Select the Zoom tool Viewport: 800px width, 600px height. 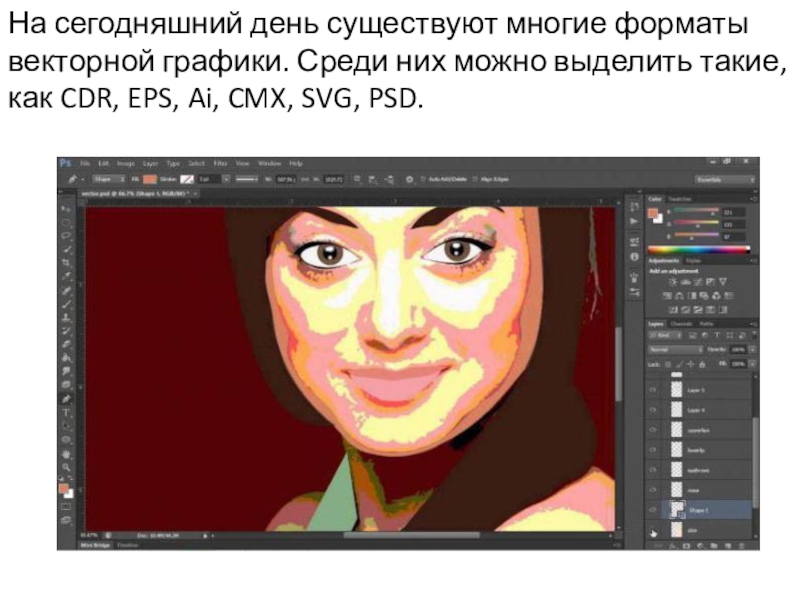pyautogui.click(x=66, y=466)
